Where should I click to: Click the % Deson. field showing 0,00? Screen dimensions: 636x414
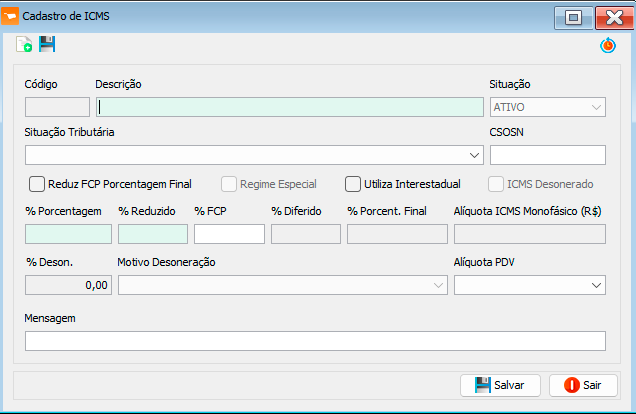click(68, 285)
